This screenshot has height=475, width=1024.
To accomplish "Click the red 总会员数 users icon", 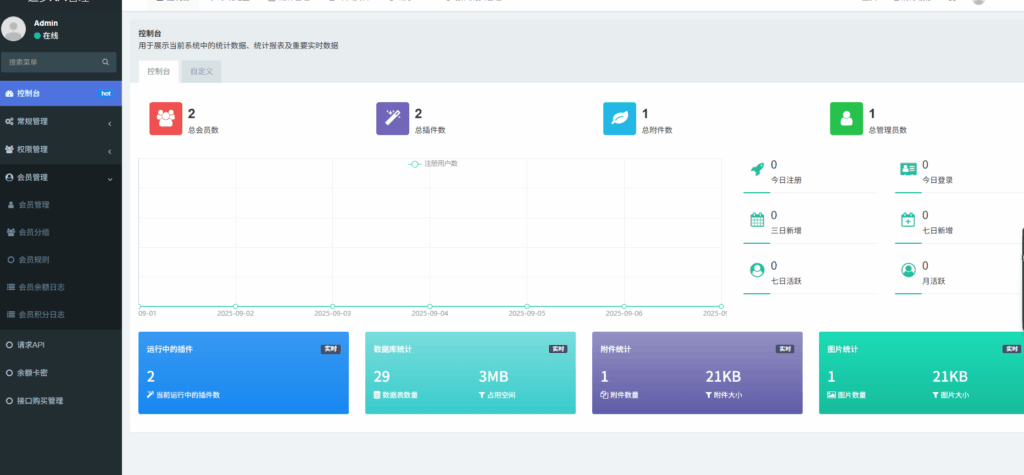I will [165, 118].
